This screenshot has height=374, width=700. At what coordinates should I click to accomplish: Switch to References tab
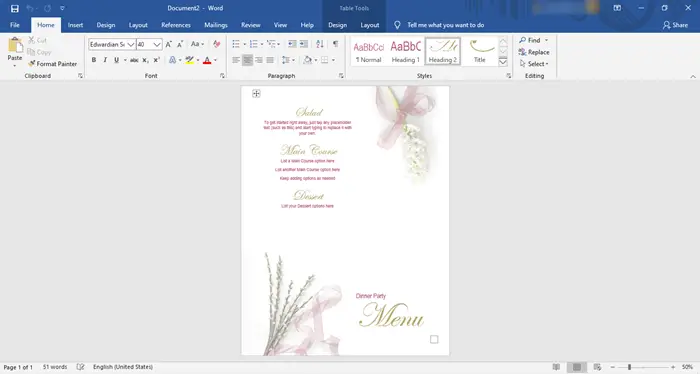pos(176,25)
